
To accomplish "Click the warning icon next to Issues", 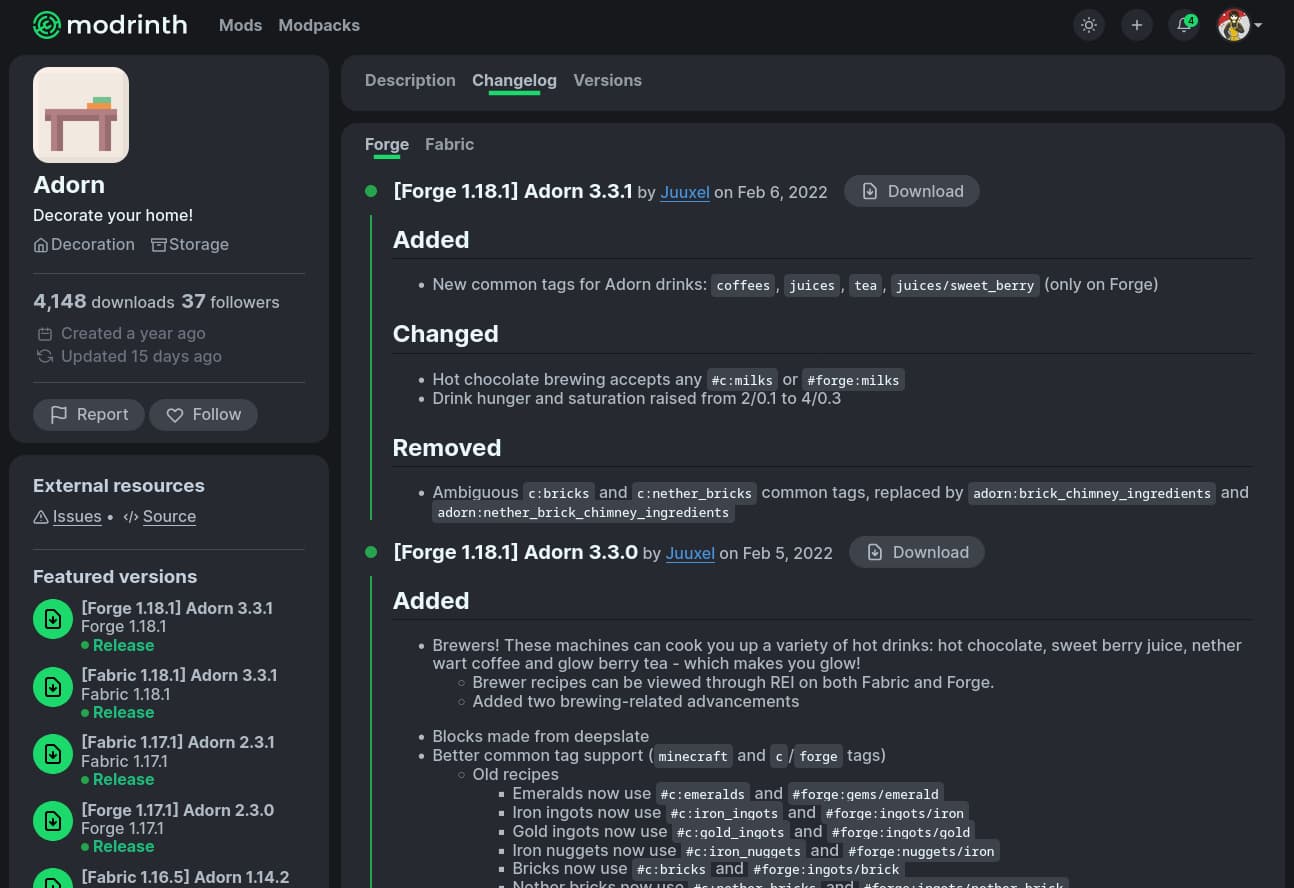I will coord(41,517).
